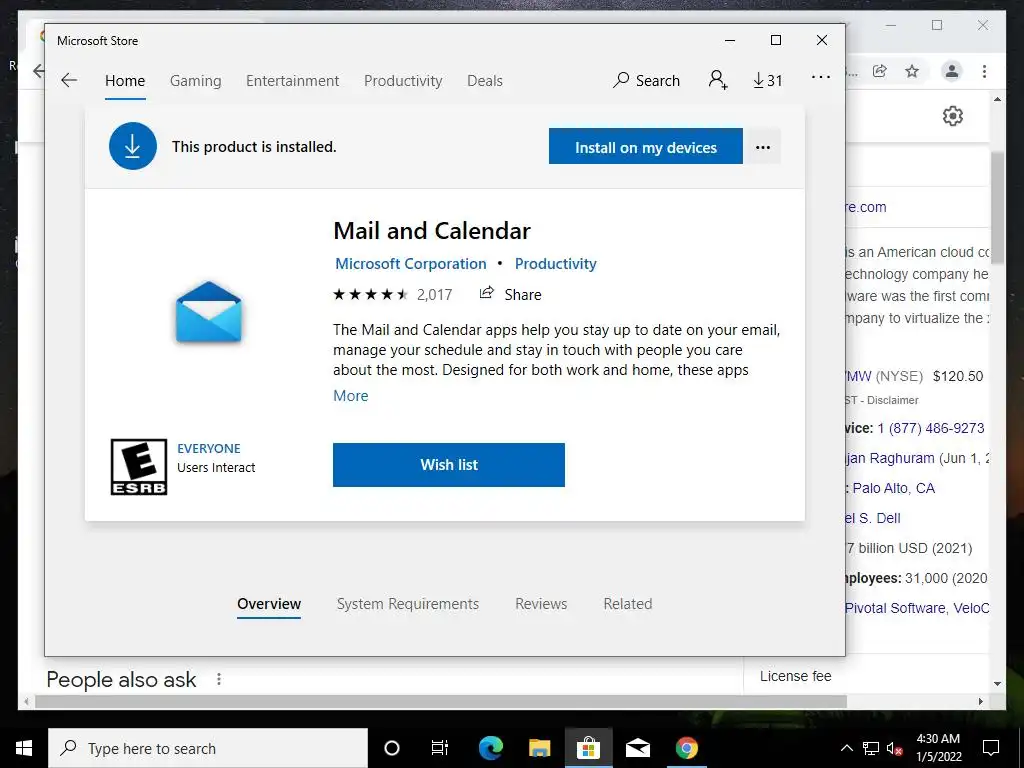Click the star rating of the app
1024x768 pixels.
371,295
